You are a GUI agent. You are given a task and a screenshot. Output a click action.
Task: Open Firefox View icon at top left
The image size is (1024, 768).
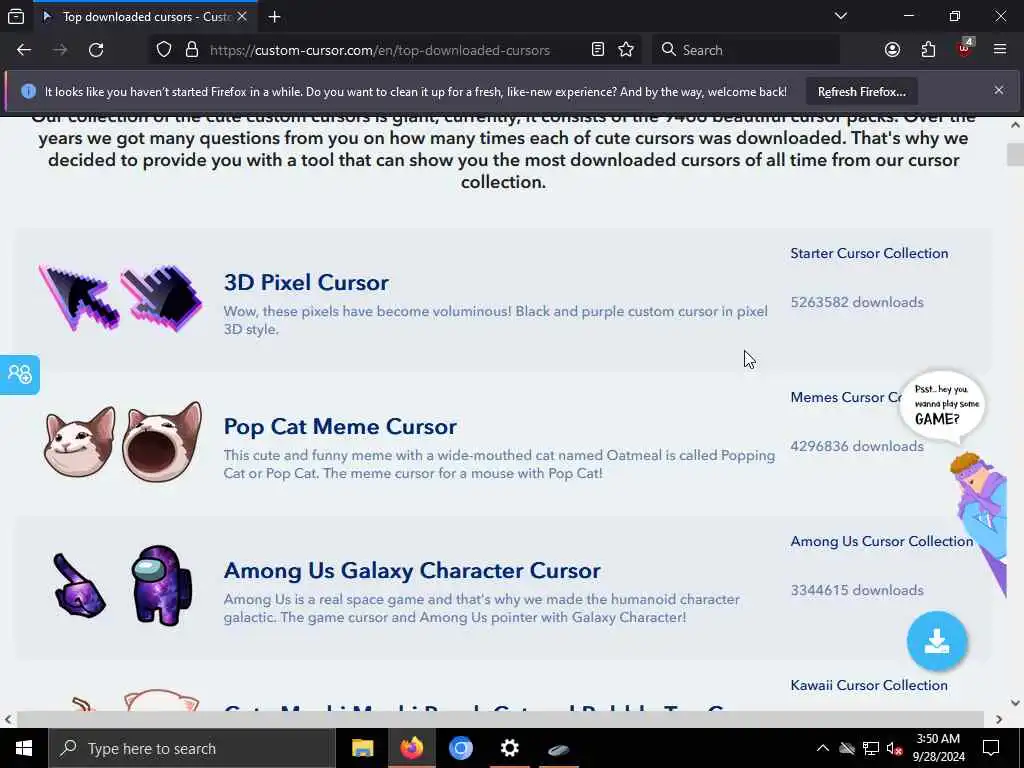pos(16,16)
